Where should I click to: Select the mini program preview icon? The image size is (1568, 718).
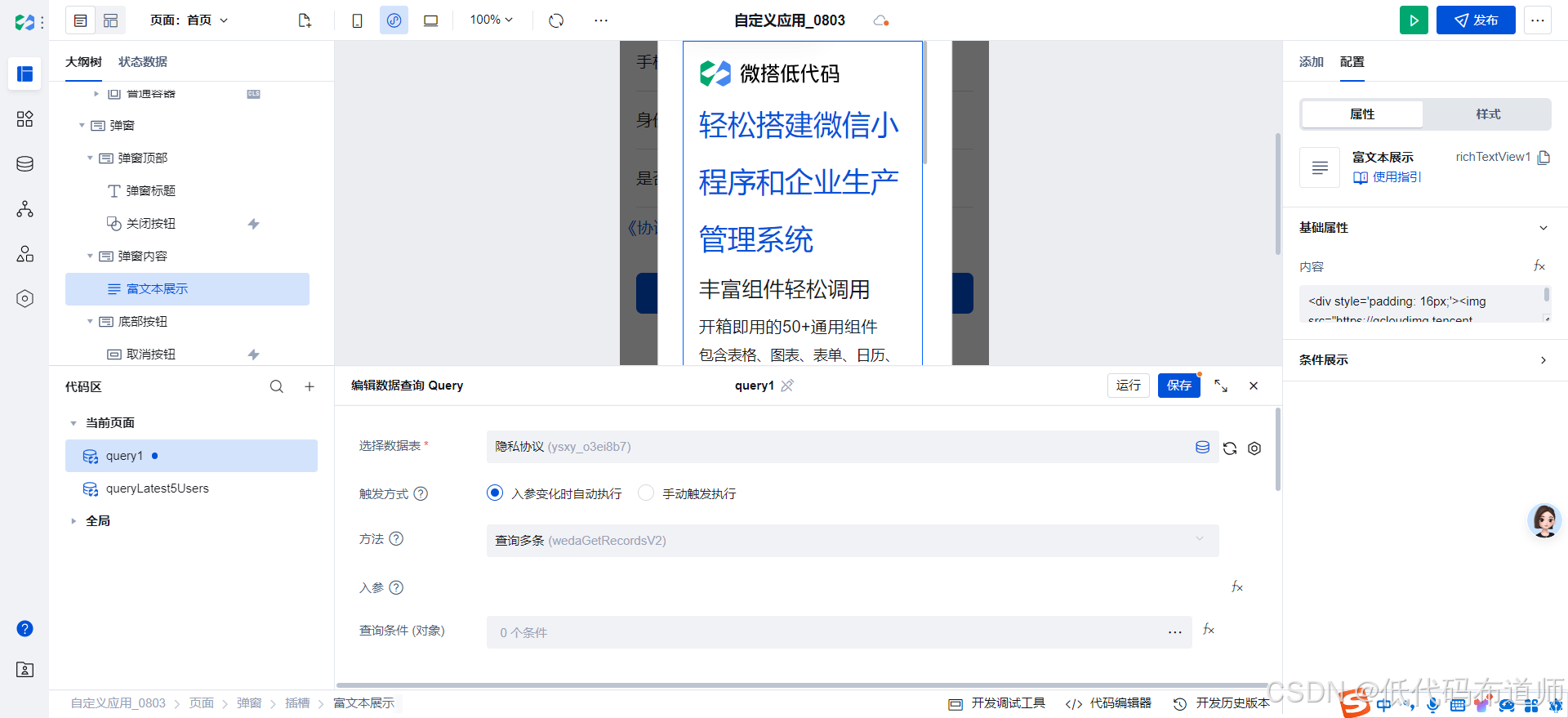pos(394,20)
